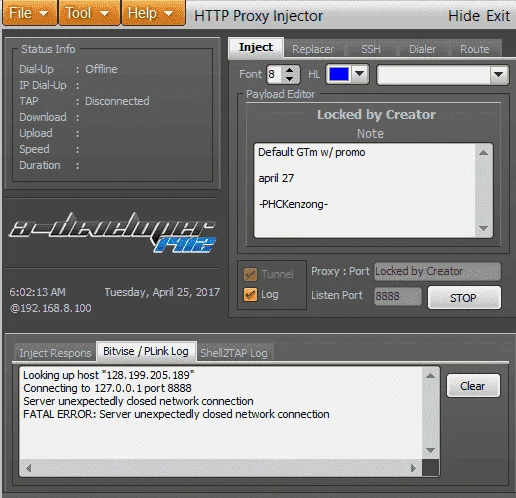
Task: Expand the HL color dropdown arrow
Action: [359, 74]
